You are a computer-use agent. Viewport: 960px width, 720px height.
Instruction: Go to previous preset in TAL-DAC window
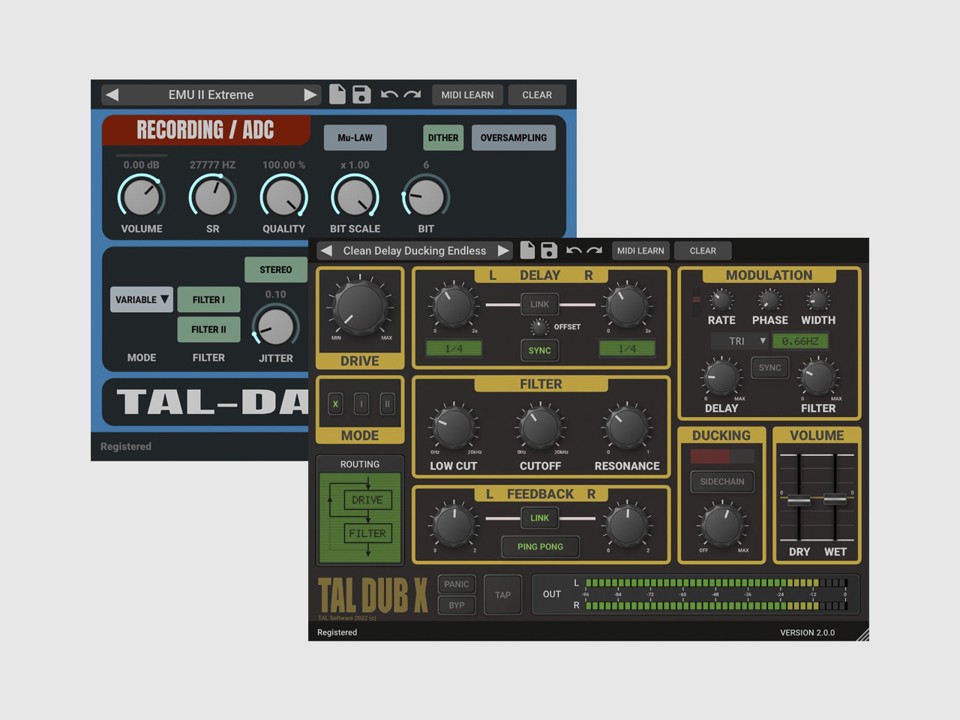coord(112,95)
